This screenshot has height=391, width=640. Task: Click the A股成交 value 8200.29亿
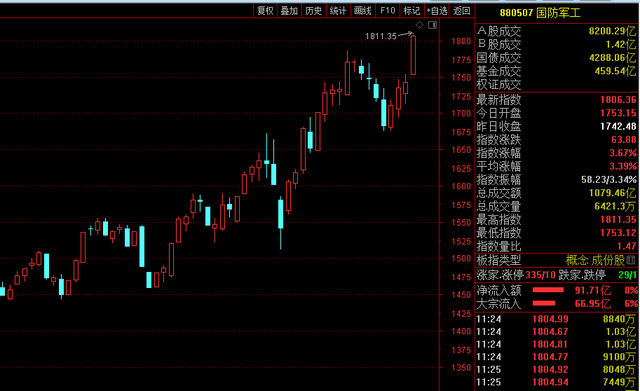[612, 31]
